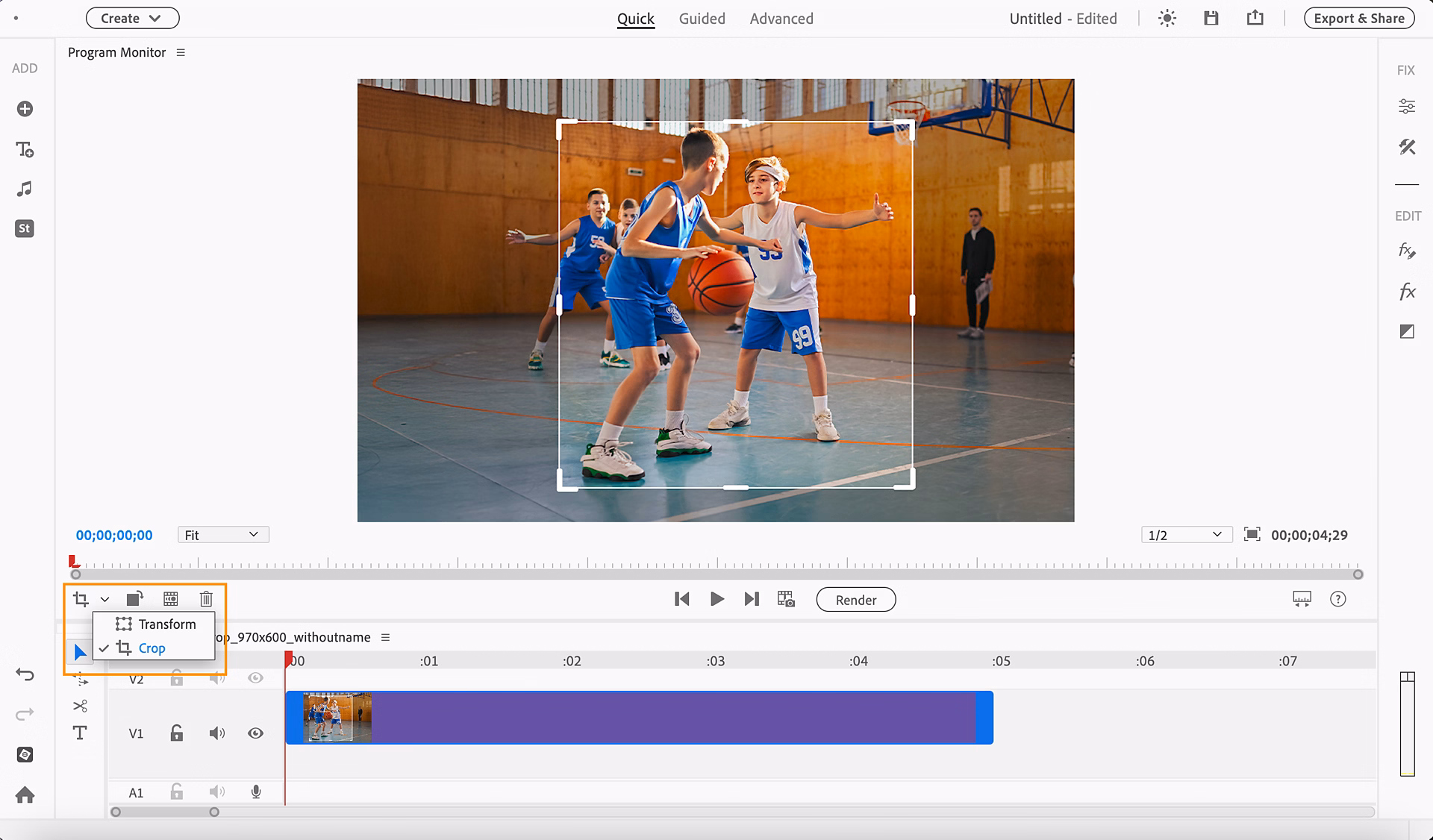Switch to the Guided tab
Image resolution: width=1433 pixels, height=840 pixels.
pyautogui.click(x=702, y=18)
